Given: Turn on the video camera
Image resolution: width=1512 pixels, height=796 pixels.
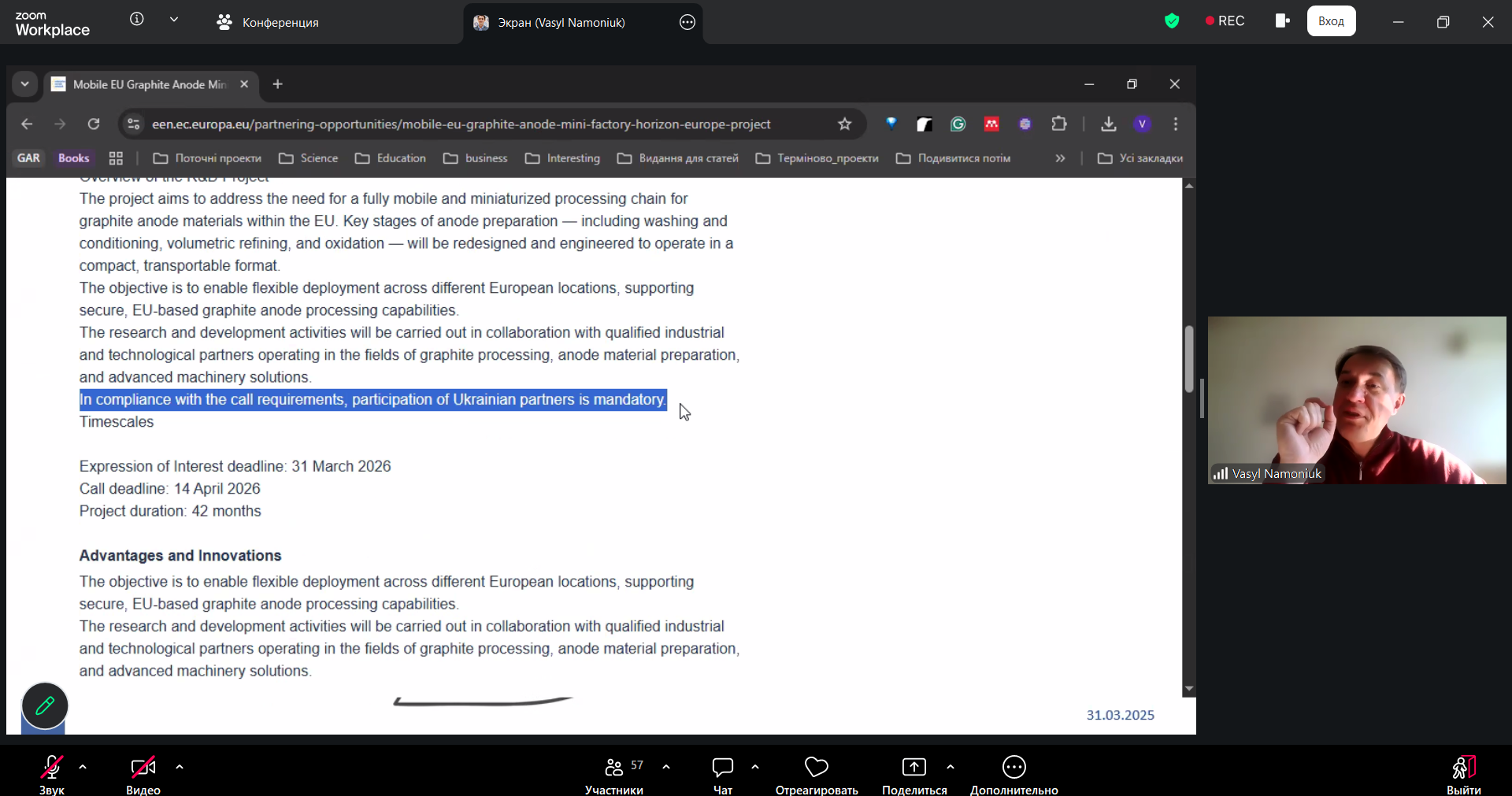Looking at the screenshot, I should click(x=143, y=767).
